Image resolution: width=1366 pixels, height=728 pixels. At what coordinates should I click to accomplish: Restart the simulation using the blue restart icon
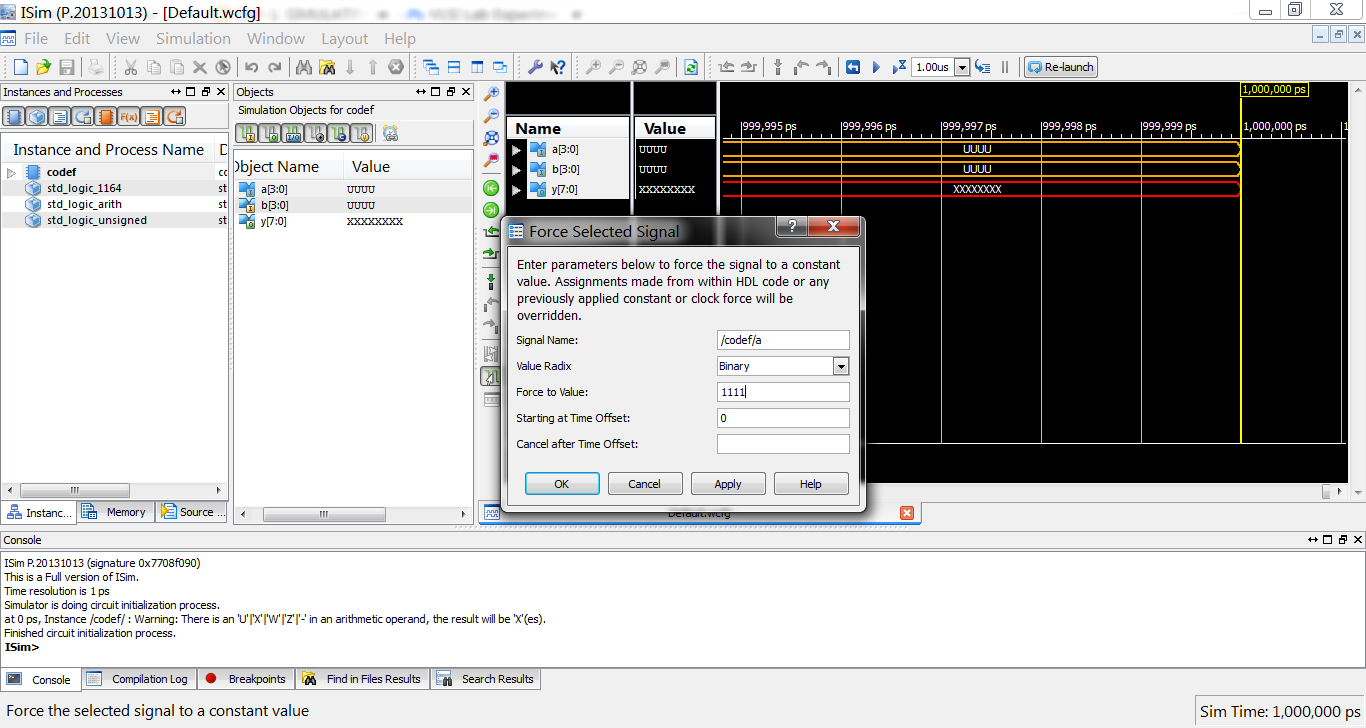click(853, 66)
